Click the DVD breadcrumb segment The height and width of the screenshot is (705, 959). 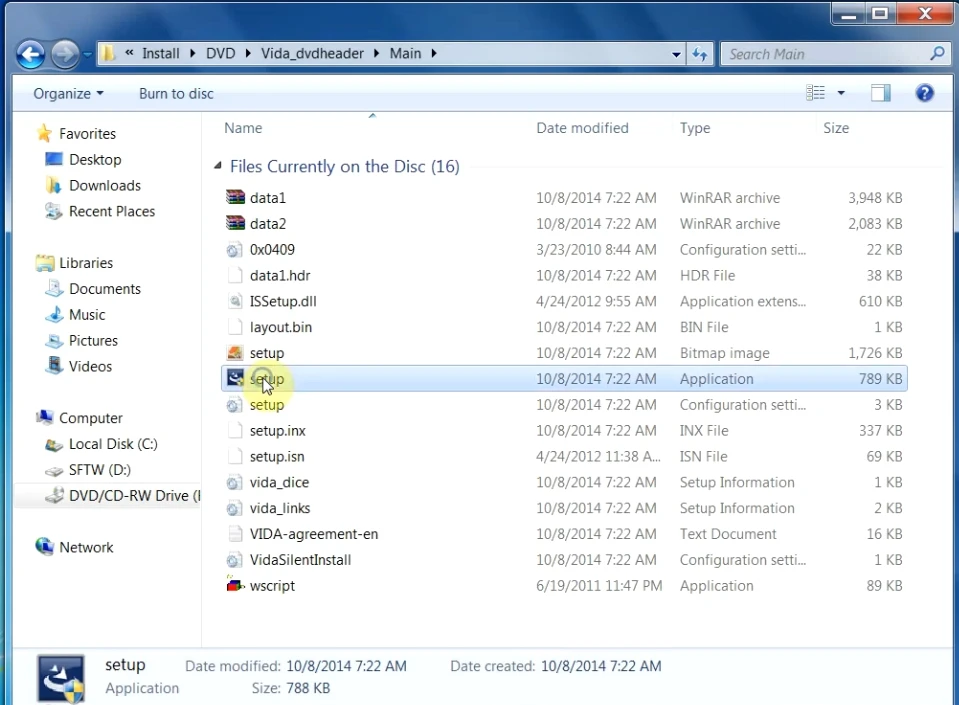pyautogui.click(x=220, y=54)
